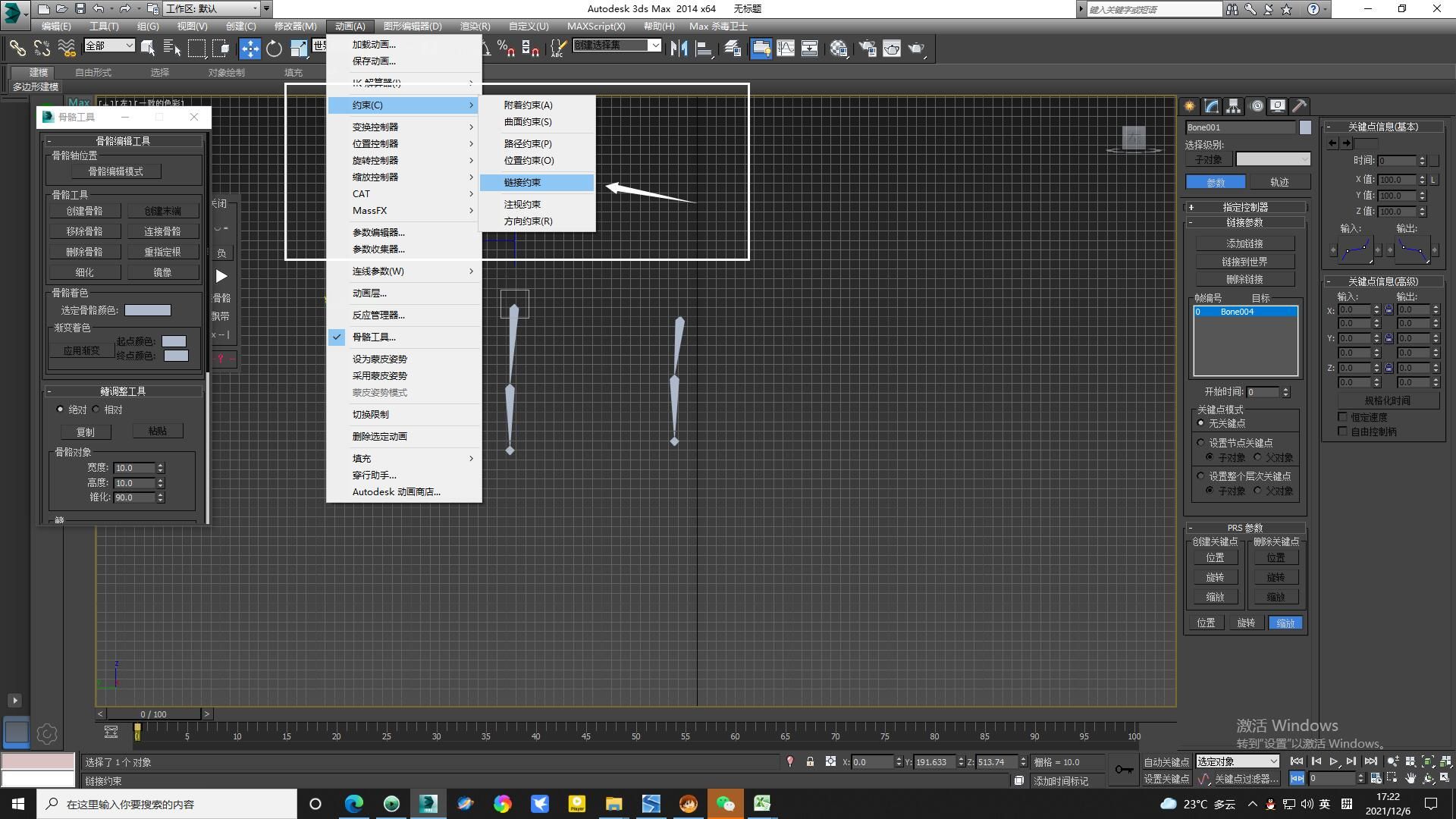Open the 全部 selection filter dropdown
Viewport: 1456px width, 819px height.
click(109, 46)
